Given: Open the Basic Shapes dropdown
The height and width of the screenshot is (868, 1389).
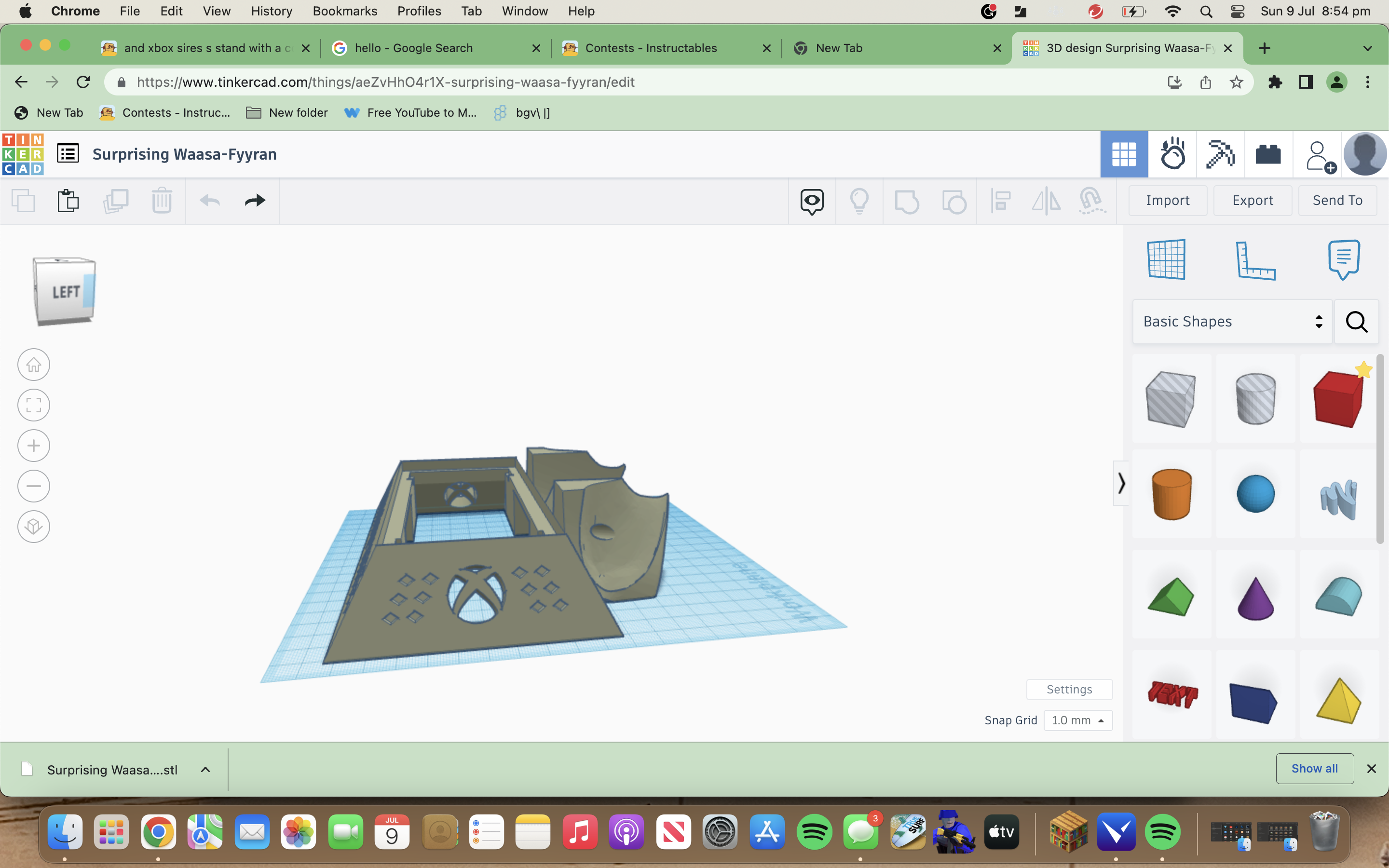Looking at the screenshot, I should tap(1232, 322).
